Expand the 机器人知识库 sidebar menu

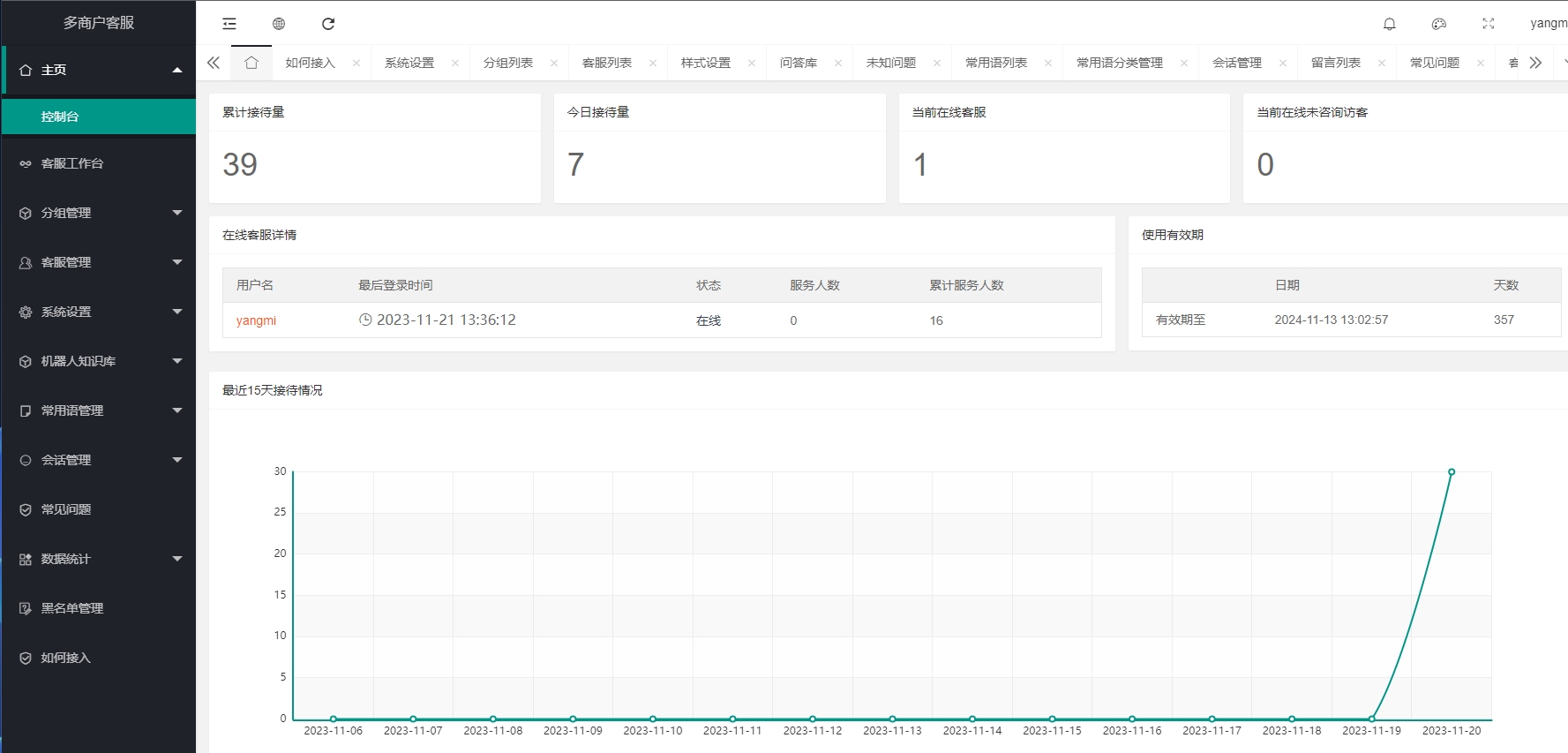point(98,361)
